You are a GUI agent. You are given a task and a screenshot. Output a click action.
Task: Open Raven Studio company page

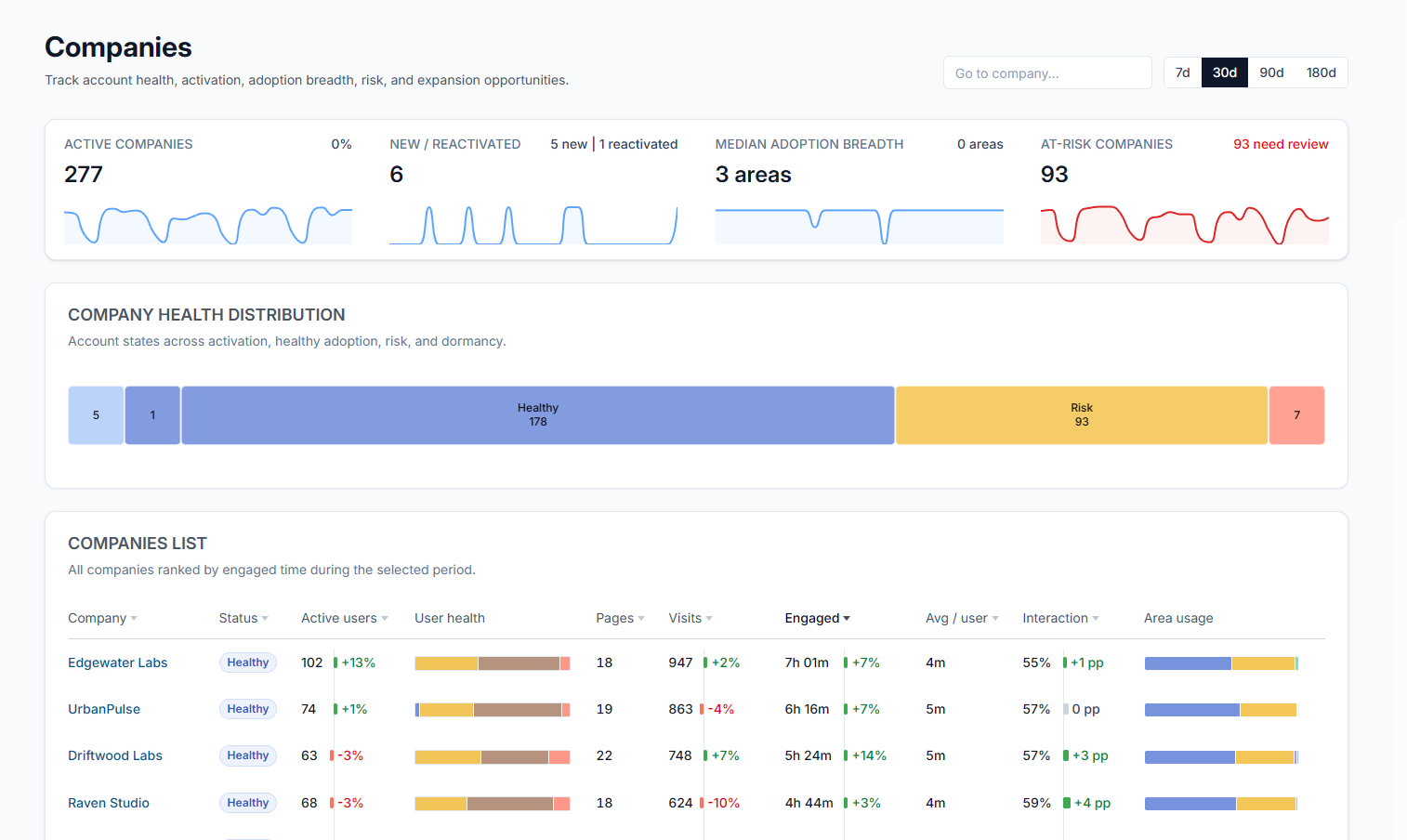[x=109, y=803]
